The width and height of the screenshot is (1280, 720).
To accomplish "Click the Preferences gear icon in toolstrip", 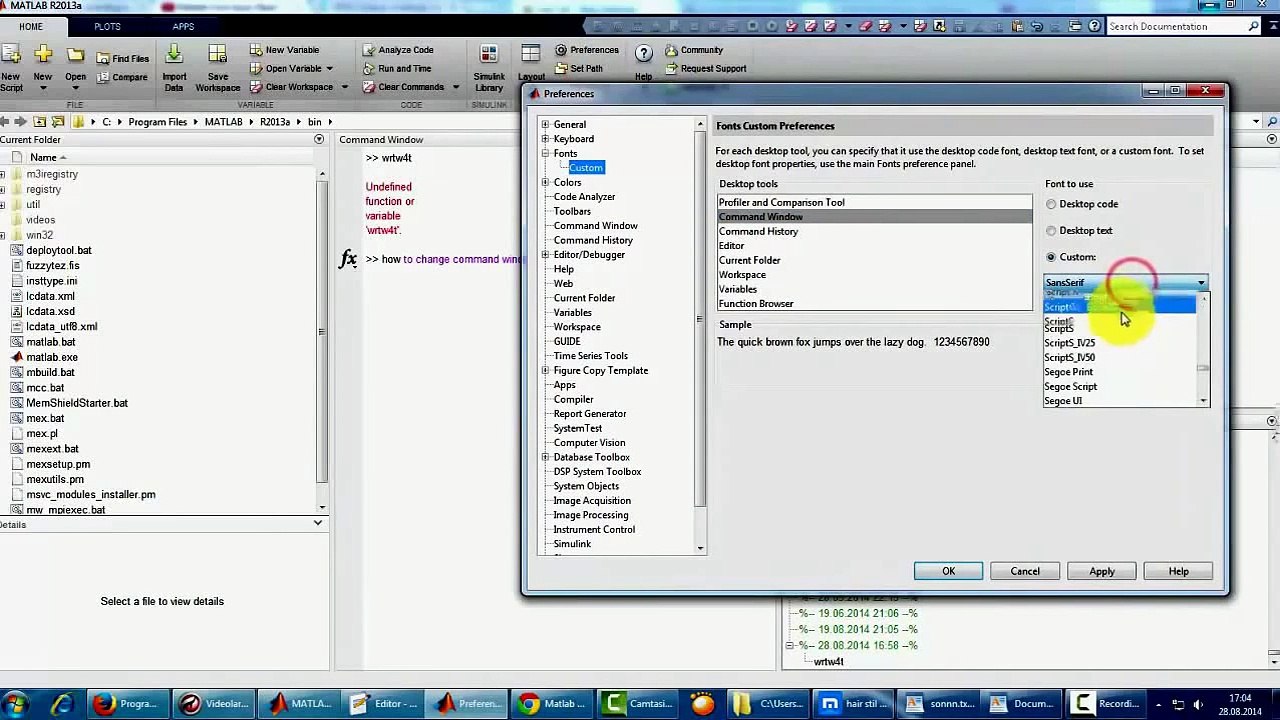I will pyautogui.click(x=561, y=50).
